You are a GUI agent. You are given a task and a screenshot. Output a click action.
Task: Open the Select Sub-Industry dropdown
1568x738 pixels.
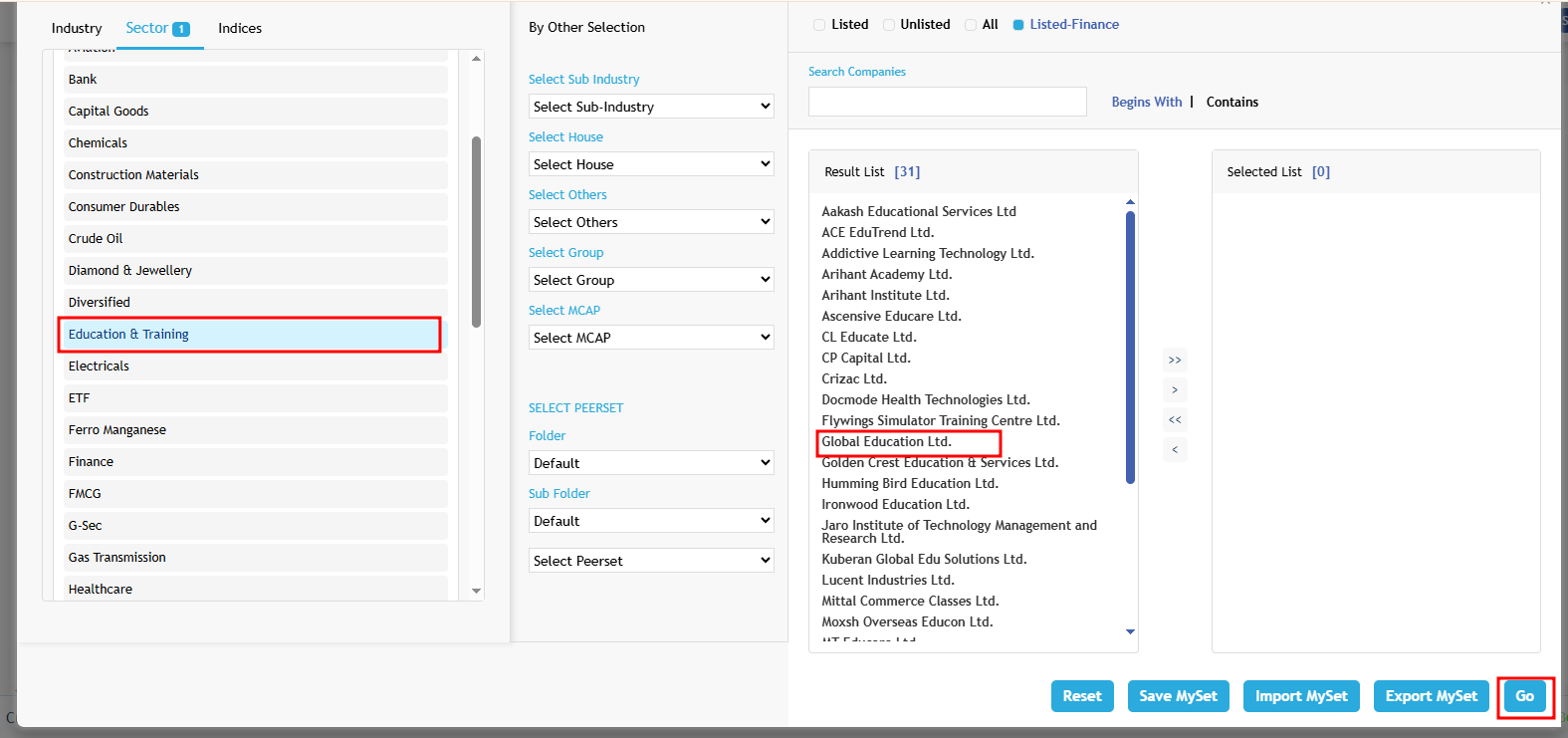pos(651,107)
